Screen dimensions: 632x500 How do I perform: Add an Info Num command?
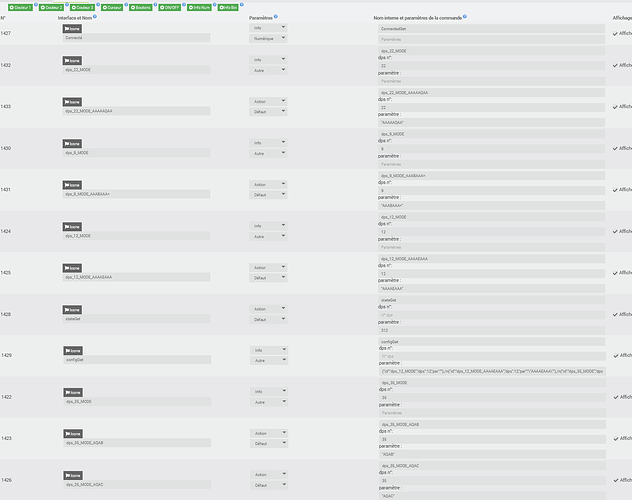[200, 7]
